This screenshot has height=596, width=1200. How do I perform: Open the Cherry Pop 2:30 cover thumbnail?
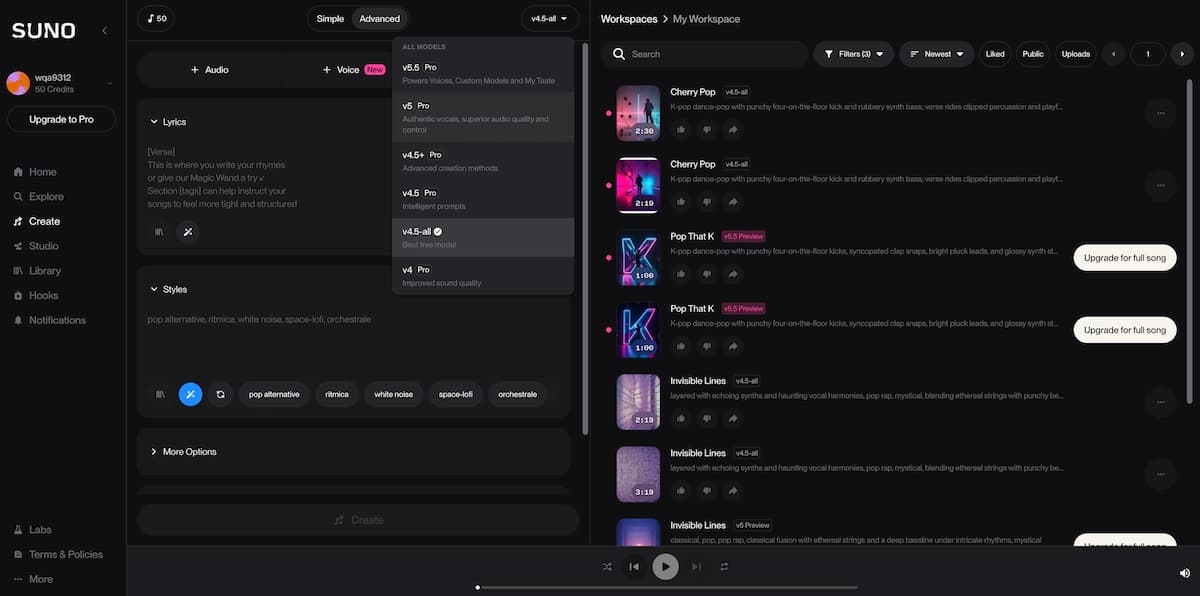(x=638, y=113)
